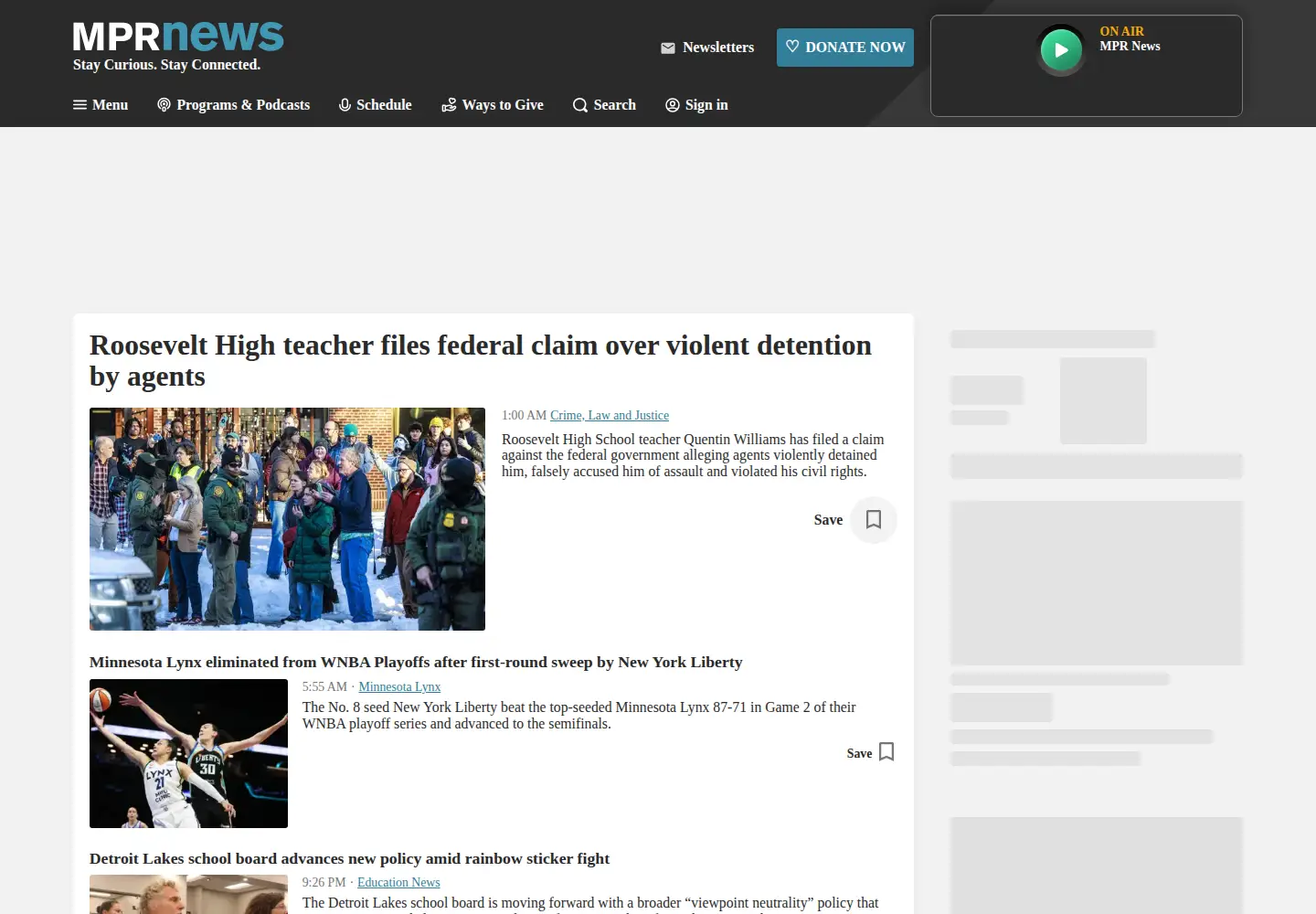
Task: Click the Sign in label
Action: coord(706,105)
